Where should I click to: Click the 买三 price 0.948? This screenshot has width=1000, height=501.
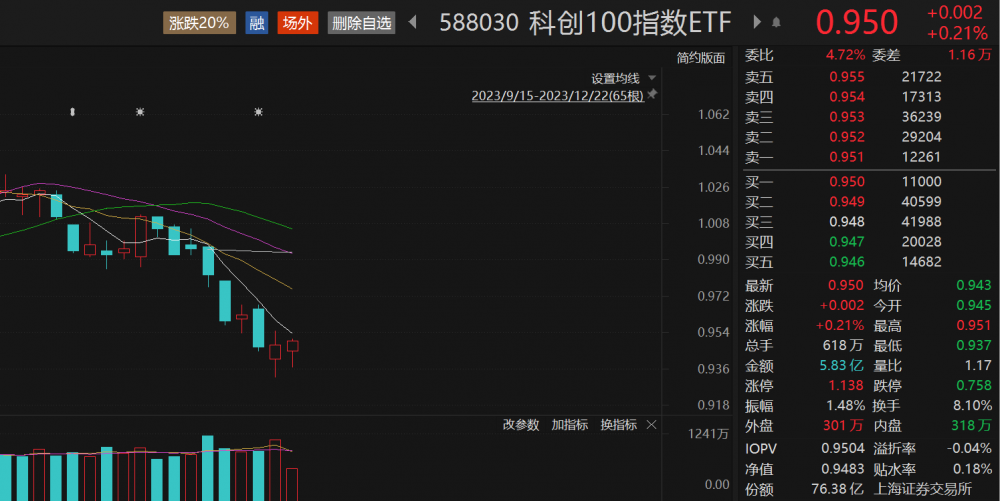[x=846, y=222]
